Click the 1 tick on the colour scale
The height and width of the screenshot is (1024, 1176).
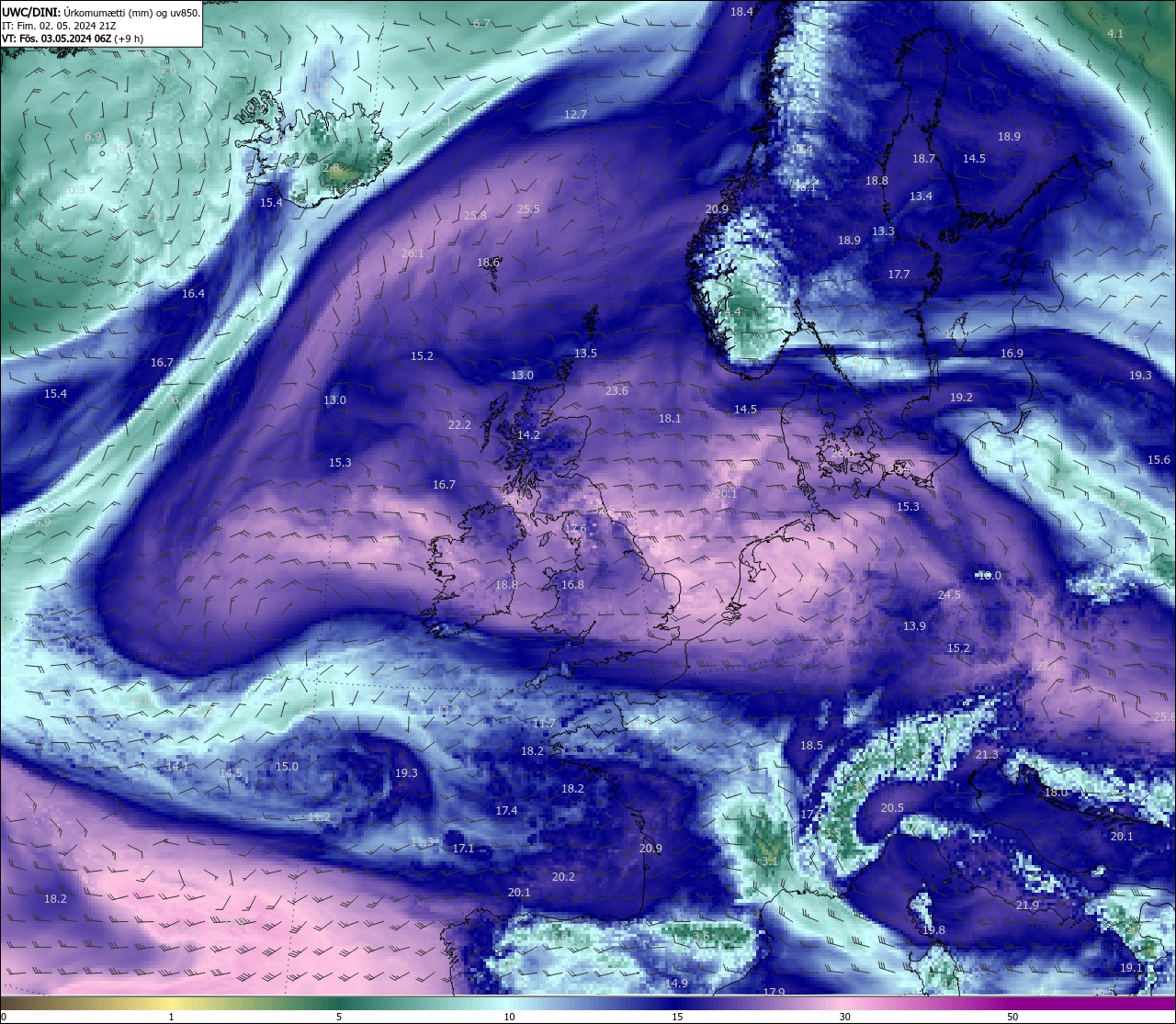[x=171, y=1017]
